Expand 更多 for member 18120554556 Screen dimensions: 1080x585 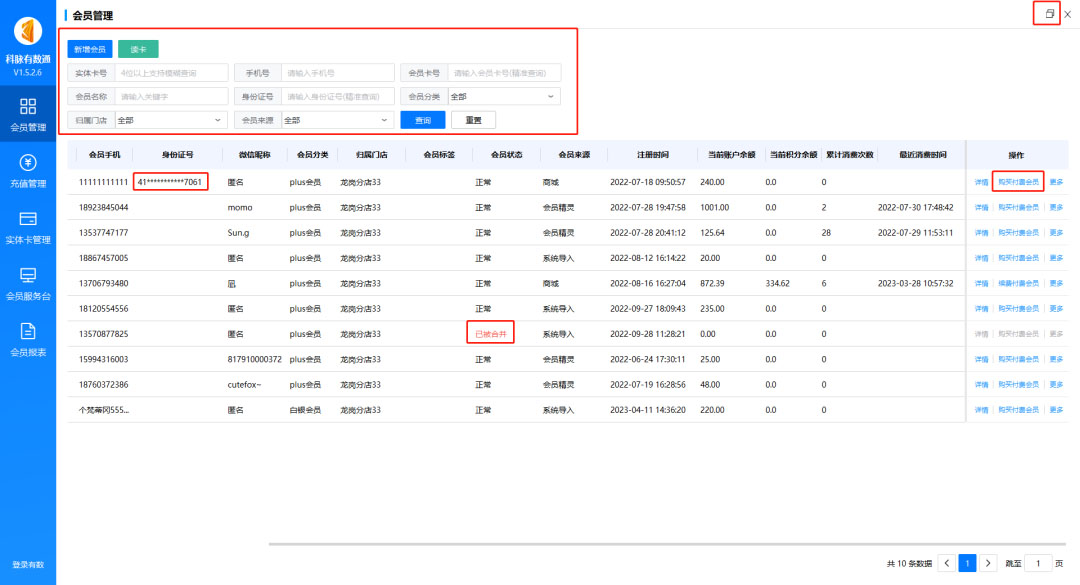1056,309
